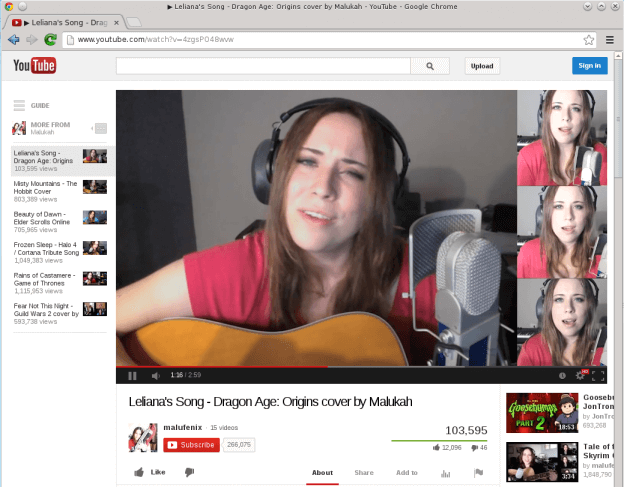Screen dimensions: 624x487
Task: Click the browser forward arrow
Action: tap(32, 39)
